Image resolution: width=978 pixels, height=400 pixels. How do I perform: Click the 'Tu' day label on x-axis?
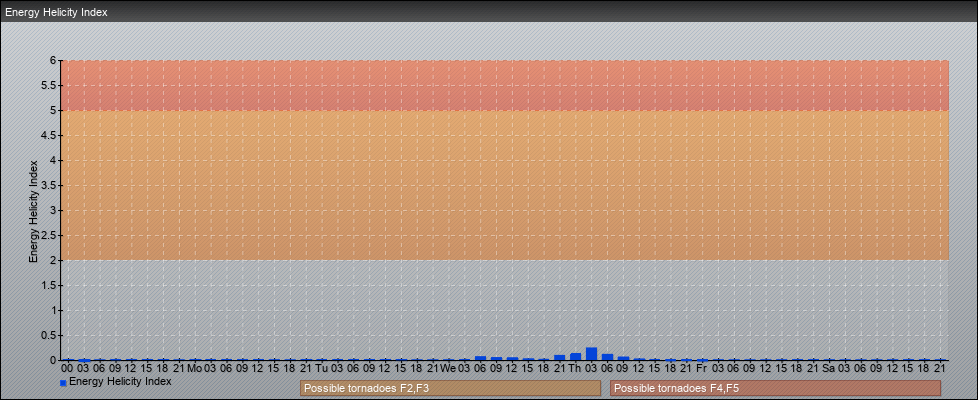(321, 368)
